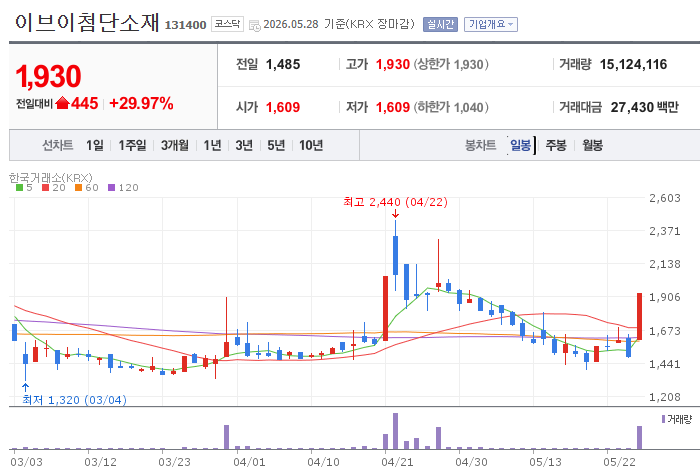Click the 05/22 date axis label
Screen dimensions: 700x474
point(619,462)
